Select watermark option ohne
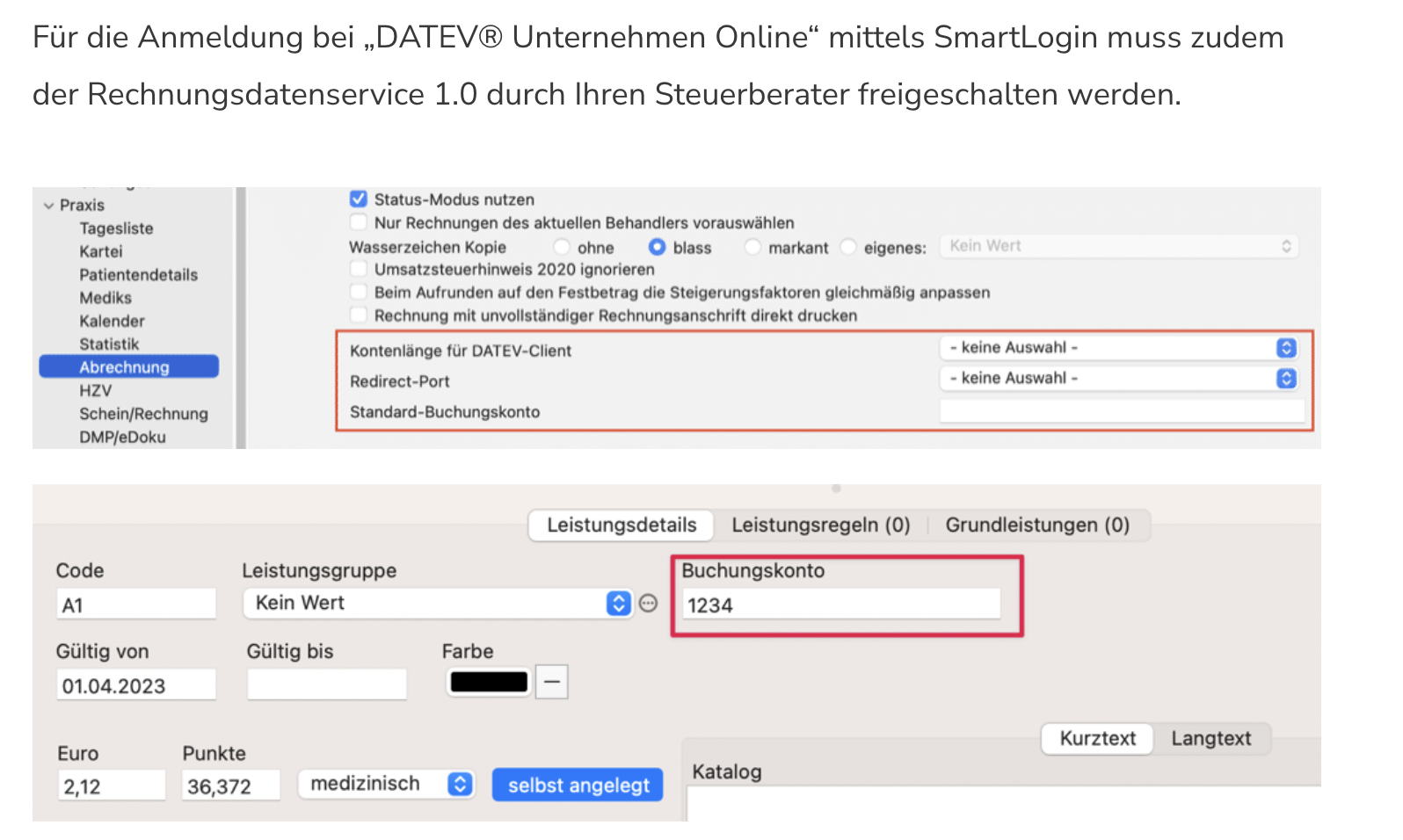 (x=562, y=248)
